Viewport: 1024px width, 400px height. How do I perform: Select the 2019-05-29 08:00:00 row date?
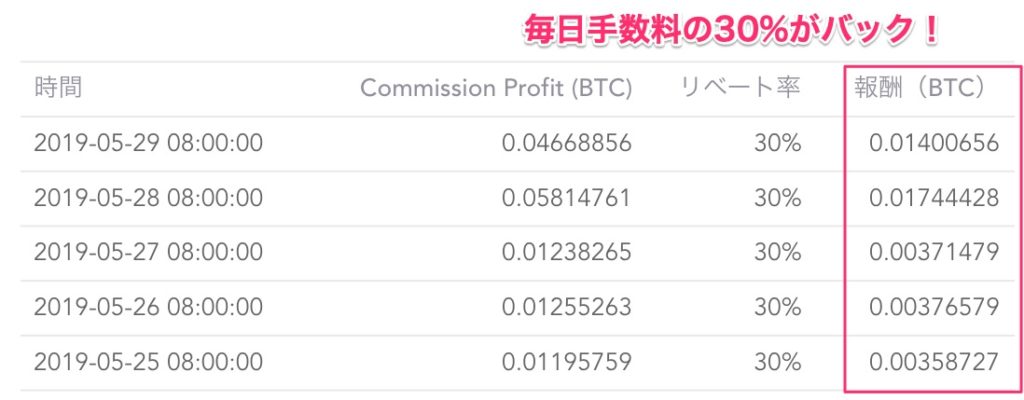click(148, 143)
